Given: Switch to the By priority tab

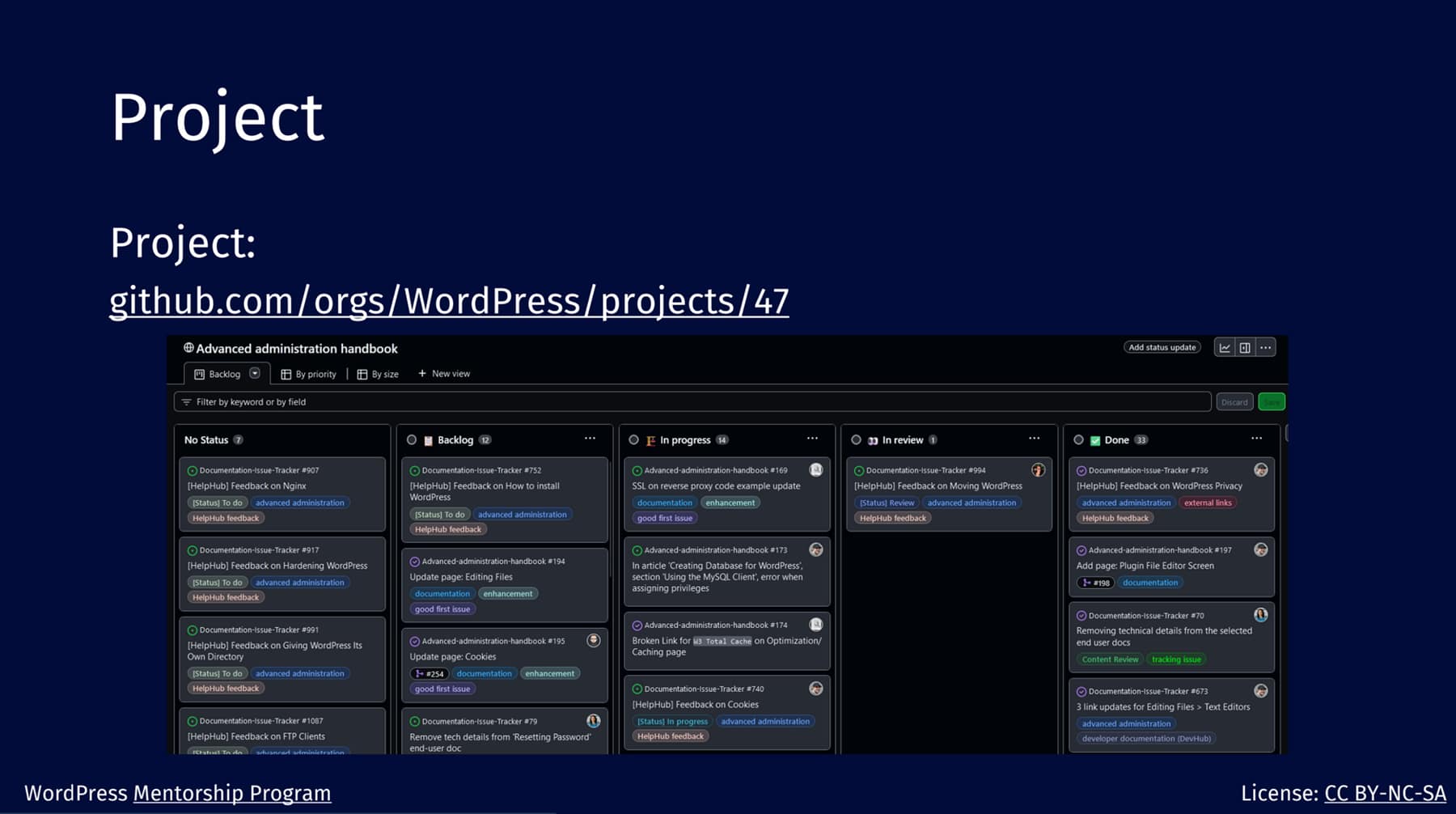Looking at the screenshot, I should pyautogui.click(x=315, y=374).
